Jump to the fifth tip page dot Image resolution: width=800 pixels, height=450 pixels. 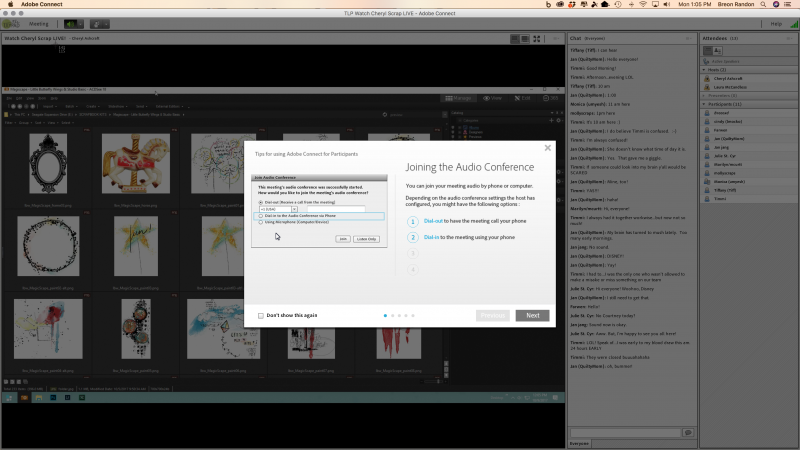(413, 315)
